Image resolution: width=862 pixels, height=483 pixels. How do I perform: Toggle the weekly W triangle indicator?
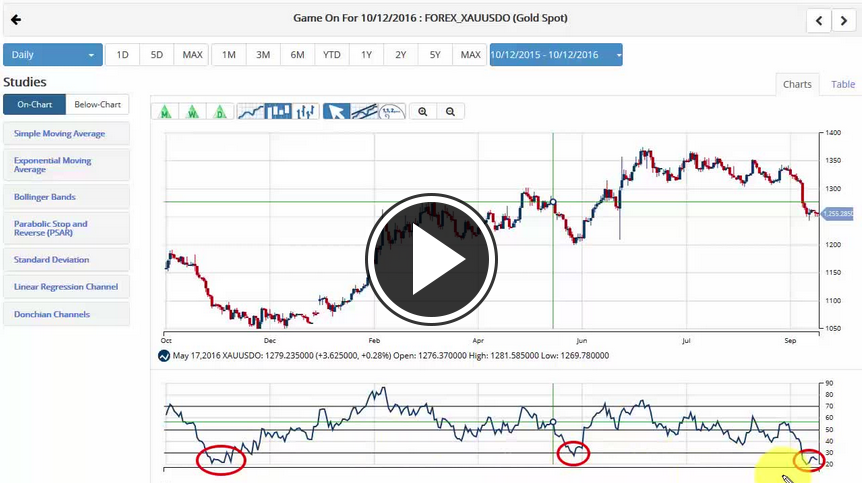(192, 112)
